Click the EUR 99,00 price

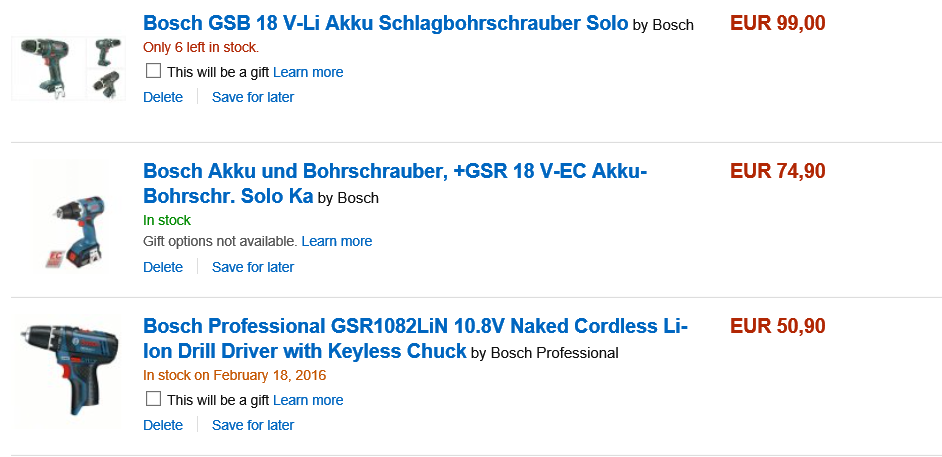point(778,23)
